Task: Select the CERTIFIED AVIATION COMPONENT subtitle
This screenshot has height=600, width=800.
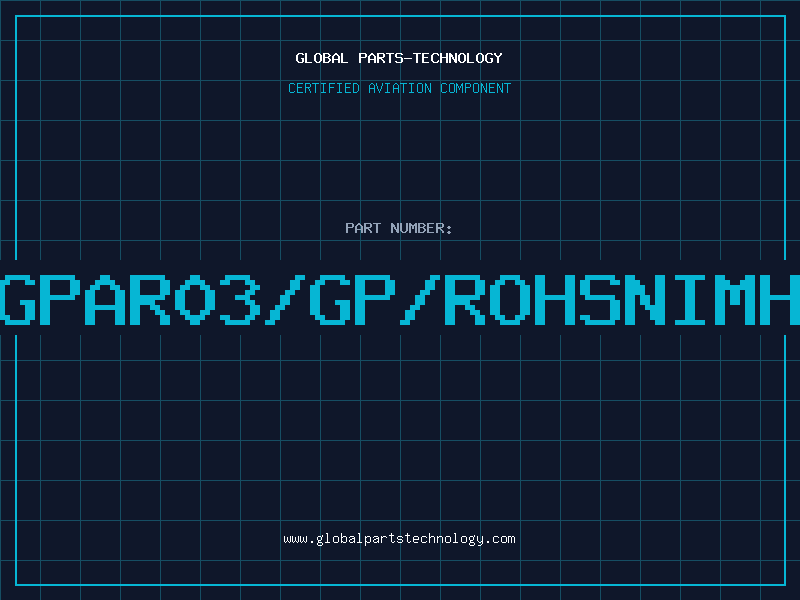Action: pos(399,88)
